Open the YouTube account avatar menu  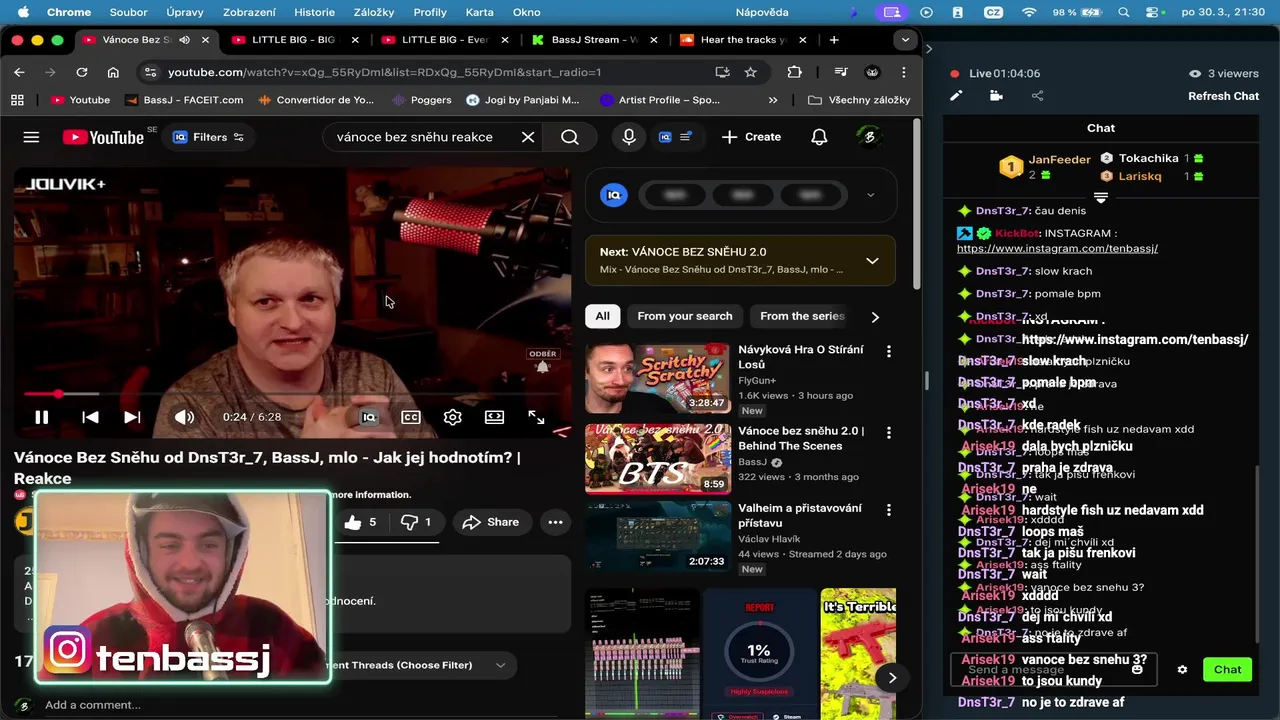[x=869, y=137]
